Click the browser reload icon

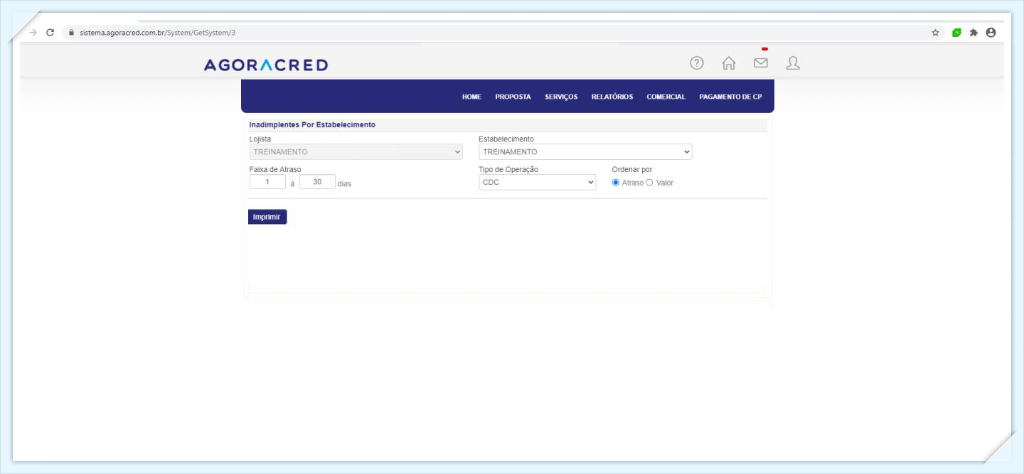50,32
